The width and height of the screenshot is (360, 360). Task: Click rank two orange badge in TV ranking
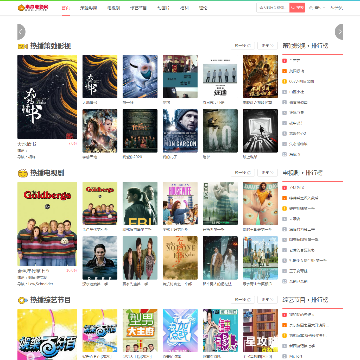pyautogui.click(x=284, y=198)
